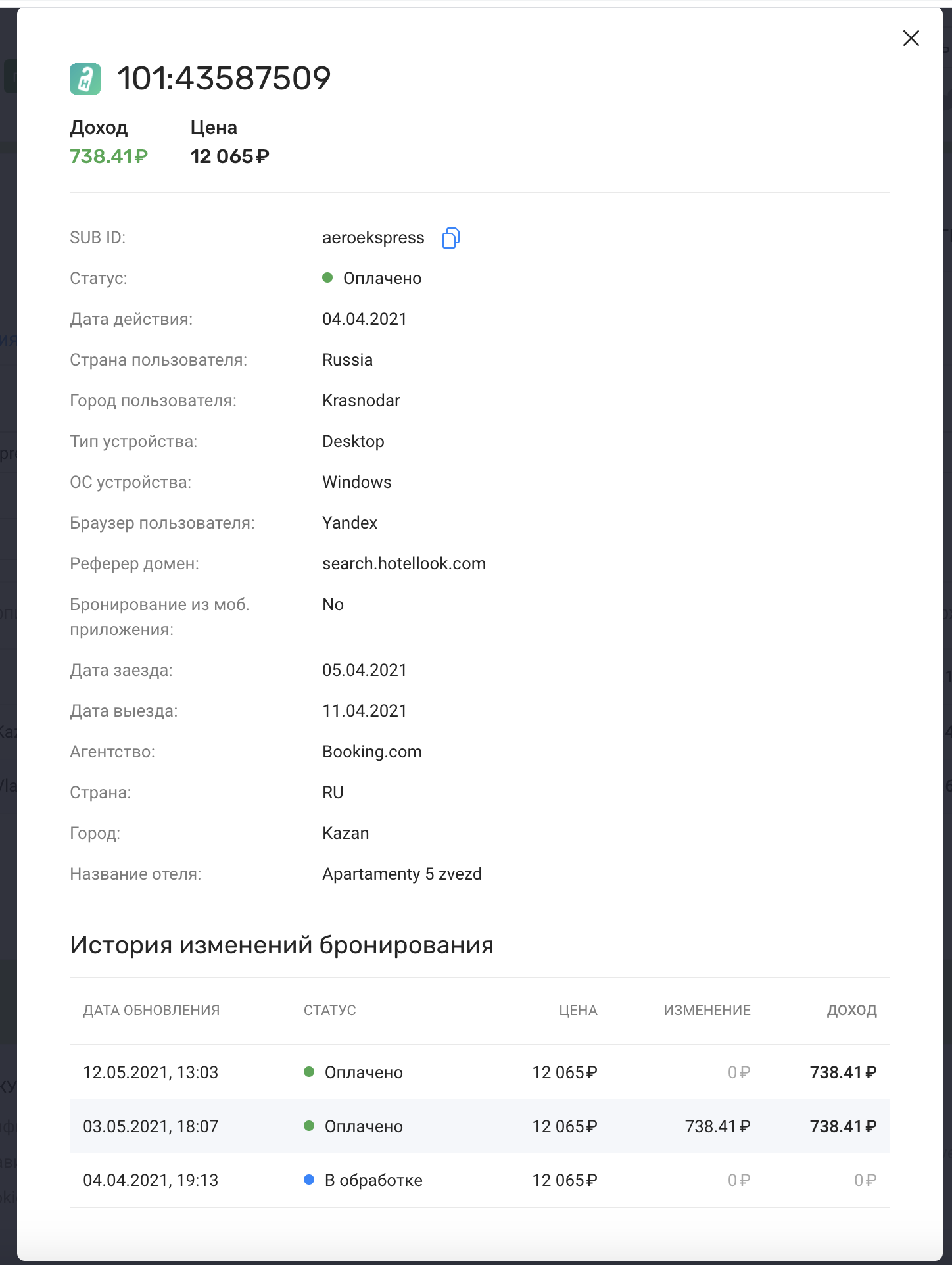Select the 03.05.2021, 18:07 history row
Screen dimensions: 952x1265
pyautogui.click(x=479, y=1126)
